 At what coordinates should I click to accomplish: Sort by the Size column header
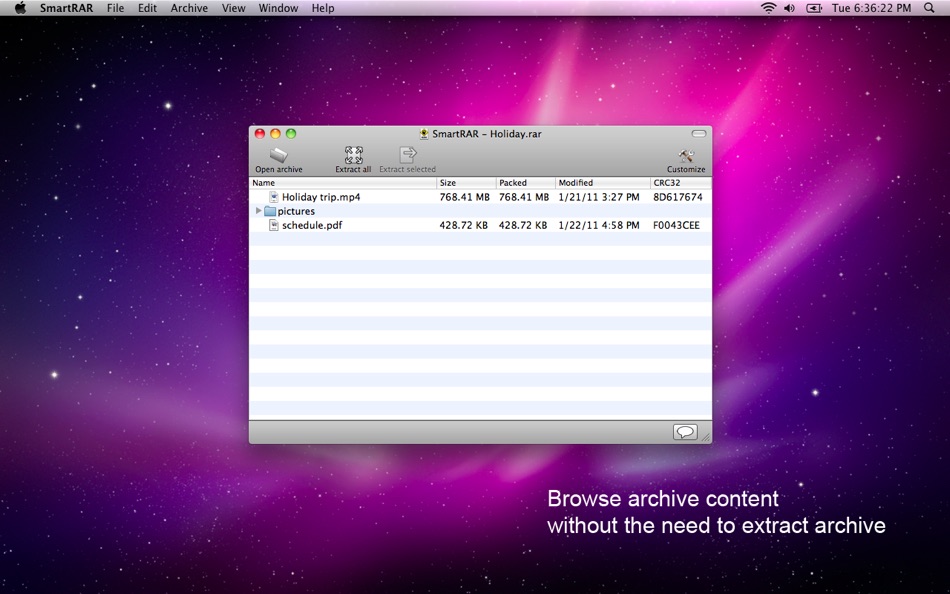[466, 182]
